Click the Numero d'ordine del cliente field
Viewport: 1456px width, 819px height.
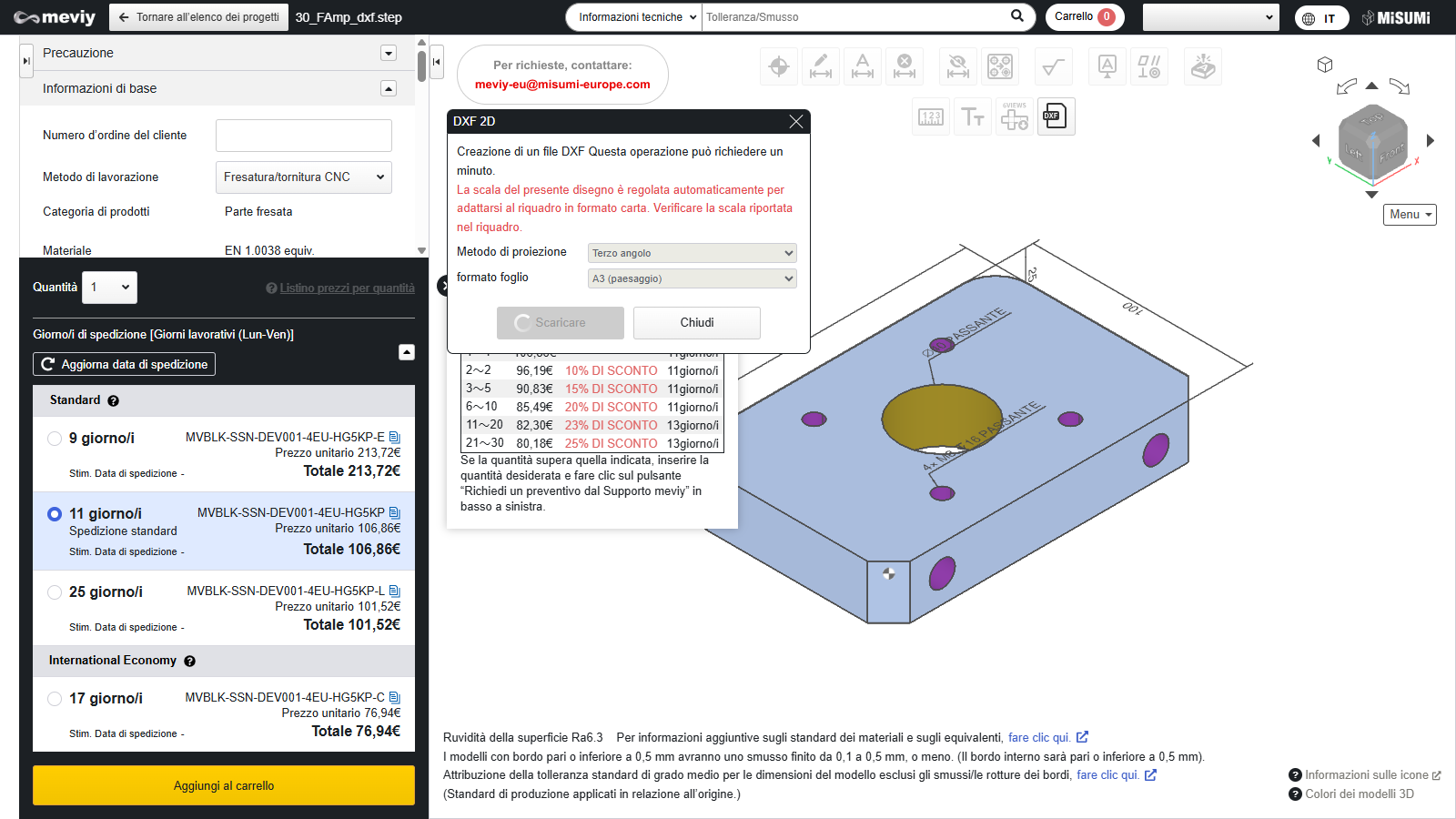[303, 136]
